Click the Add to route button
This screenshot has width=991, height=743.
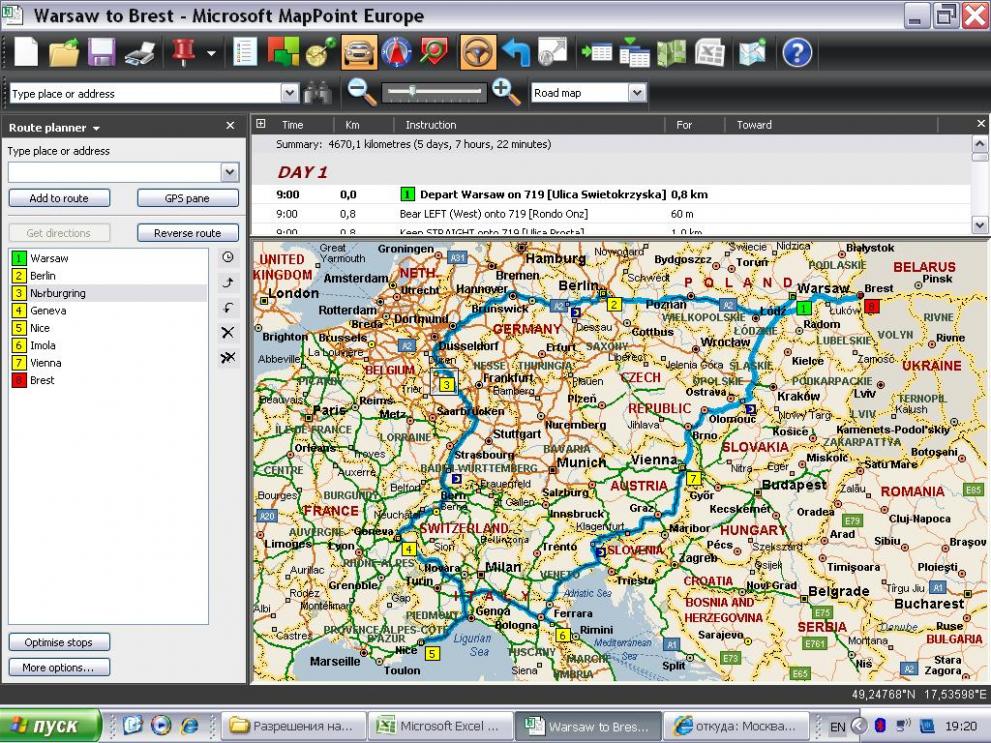59,198
